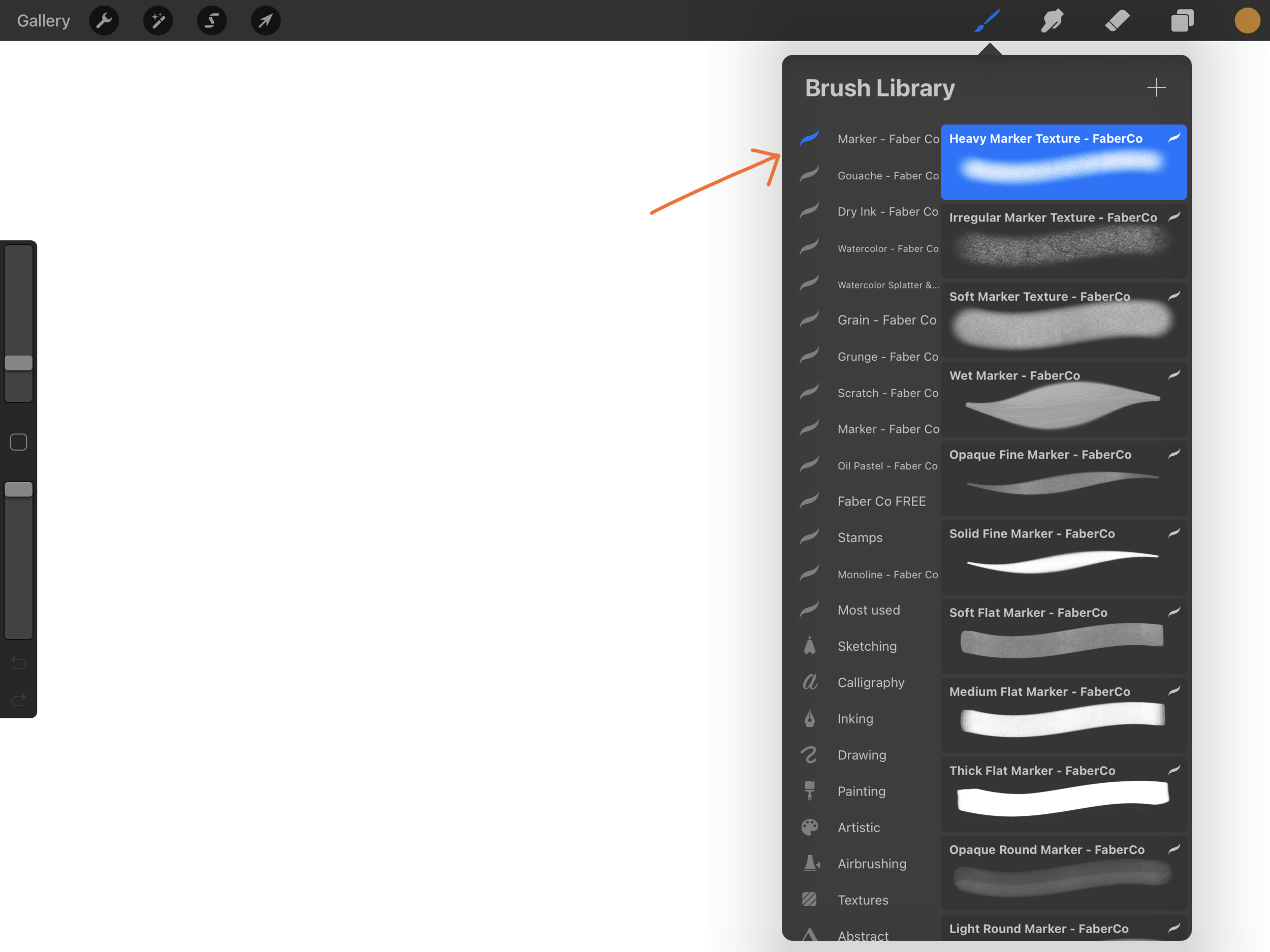Open the Grain - Faber Co set
Screen dimensions: 1270x952
point(869,321)
